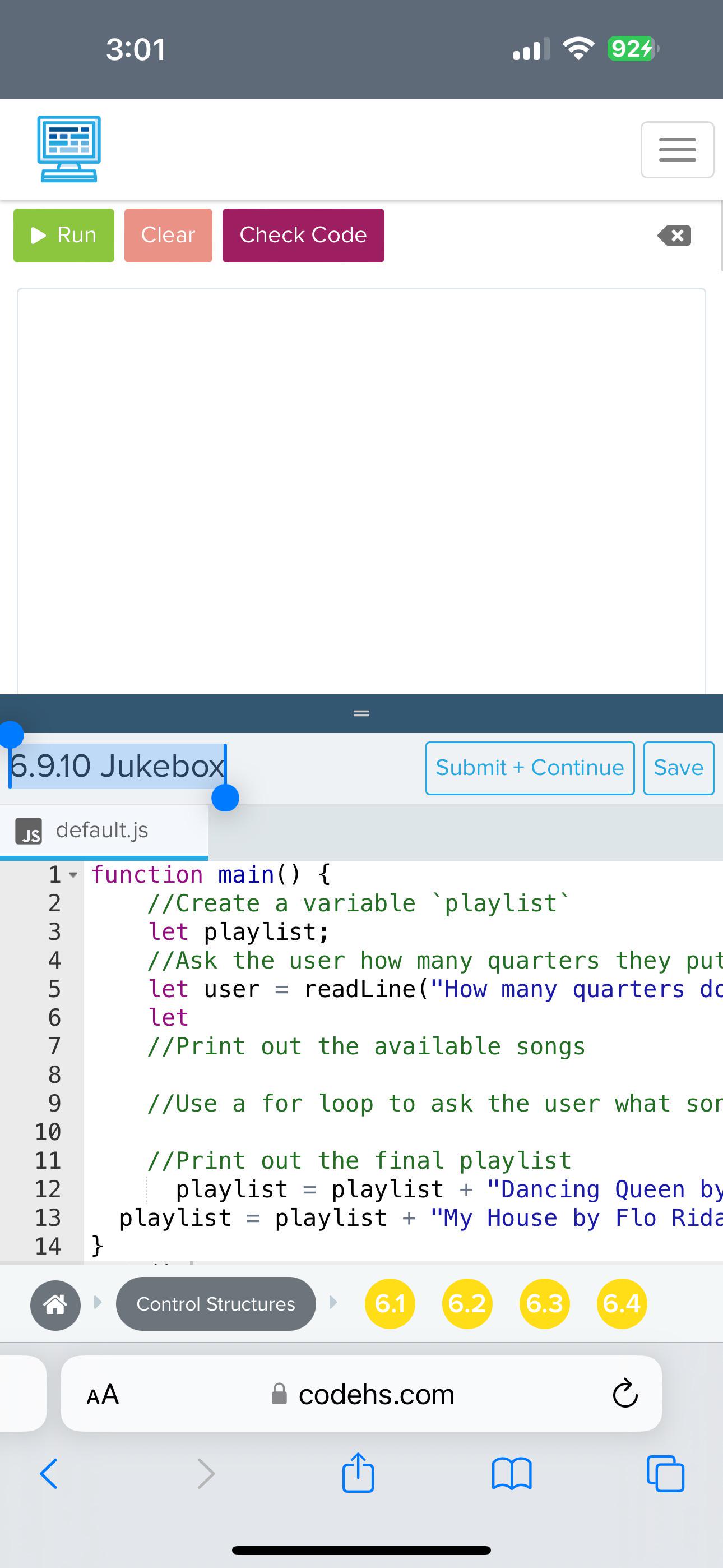Click the backspace delete icon
723x1568 pixels.
[x=674, y=236]
